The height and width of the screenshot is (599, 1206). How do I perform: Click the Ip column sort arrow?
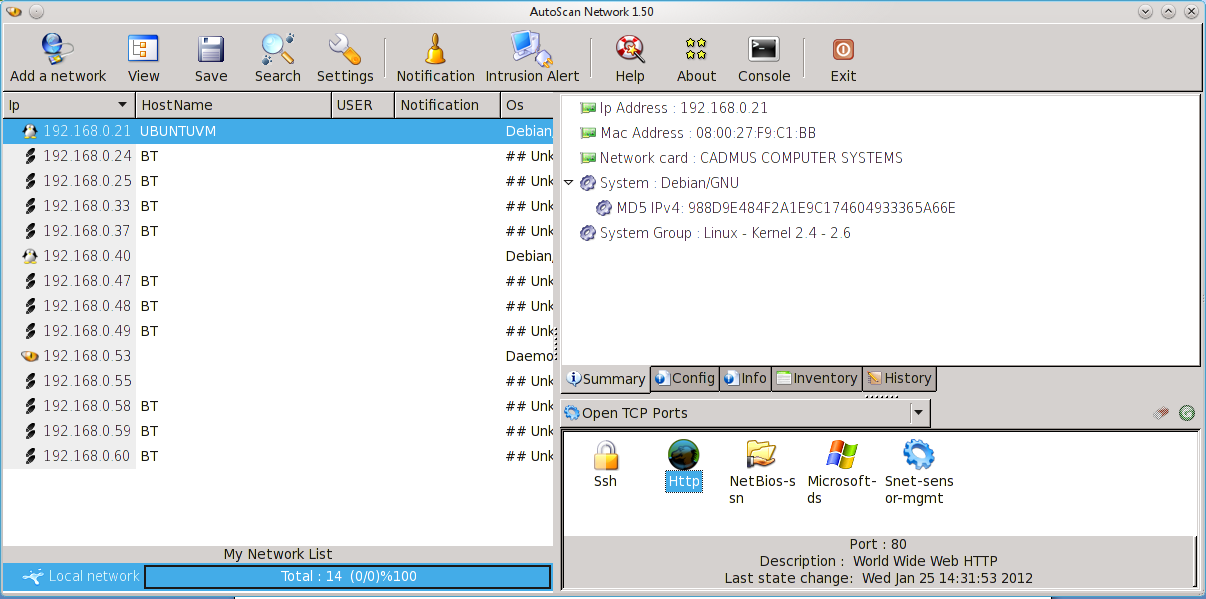122,105
